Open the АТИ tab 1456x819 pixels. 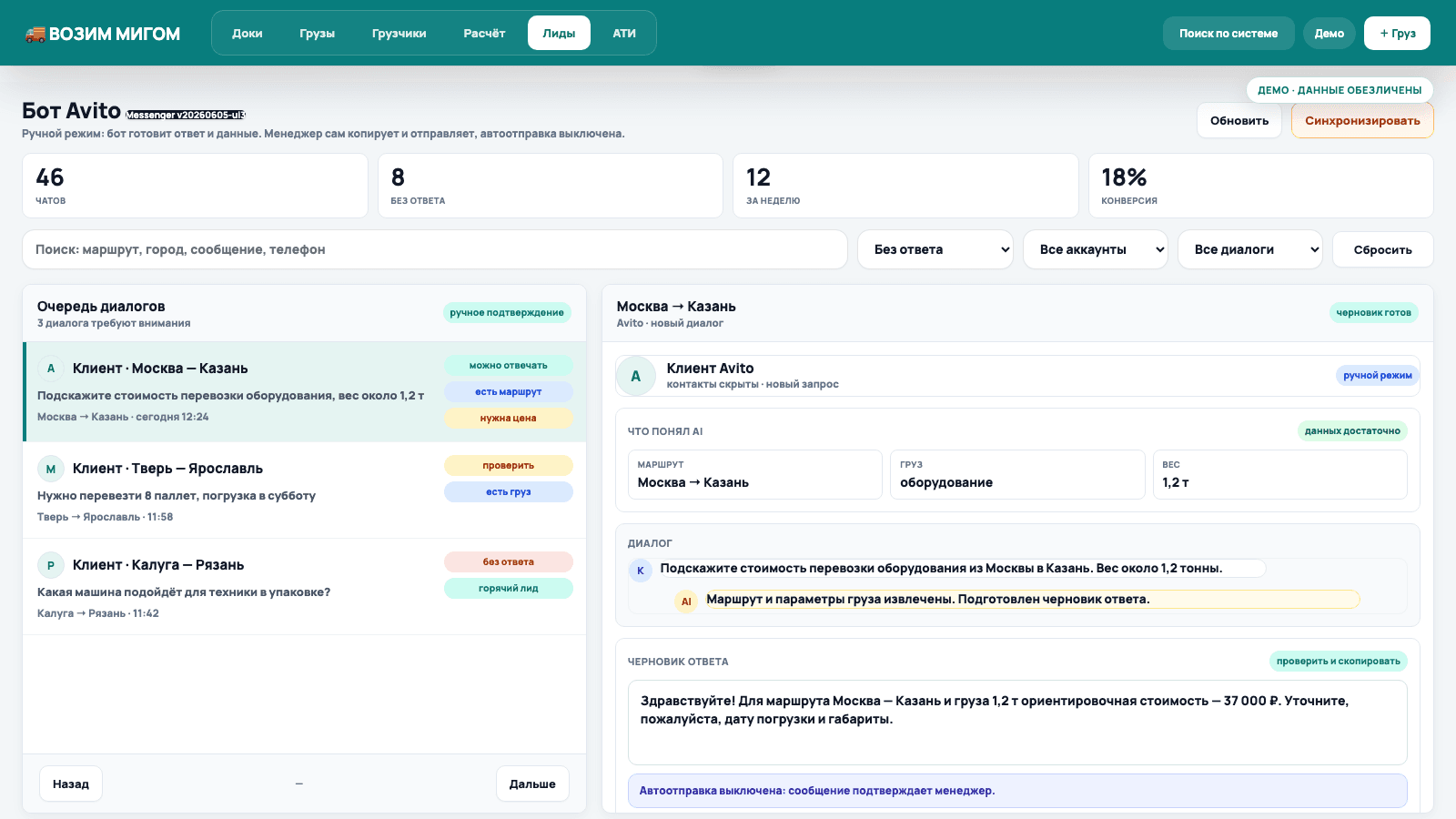click(x=624, y=33)
